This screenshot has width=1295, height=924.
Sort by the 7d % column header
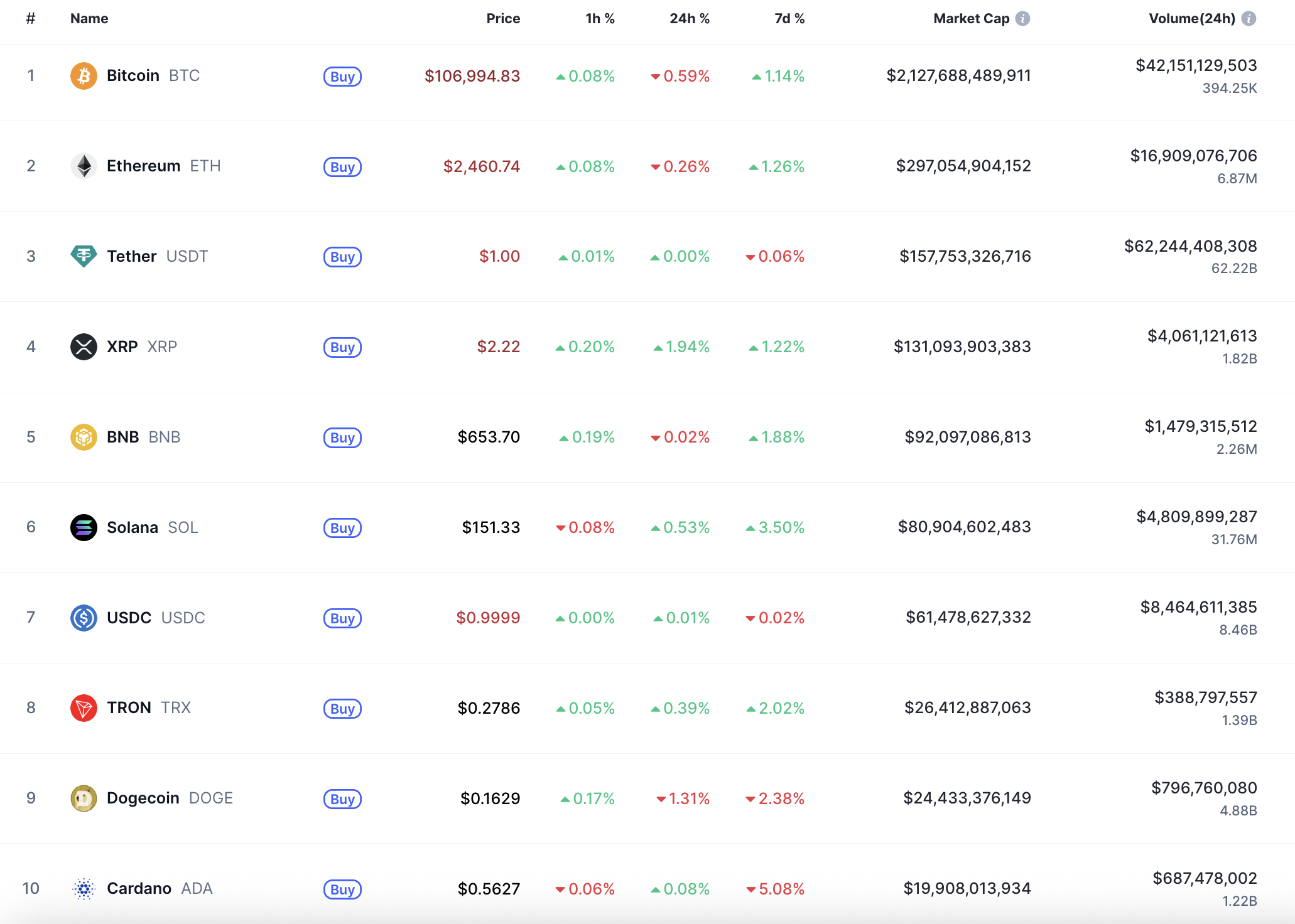[789, 19]
